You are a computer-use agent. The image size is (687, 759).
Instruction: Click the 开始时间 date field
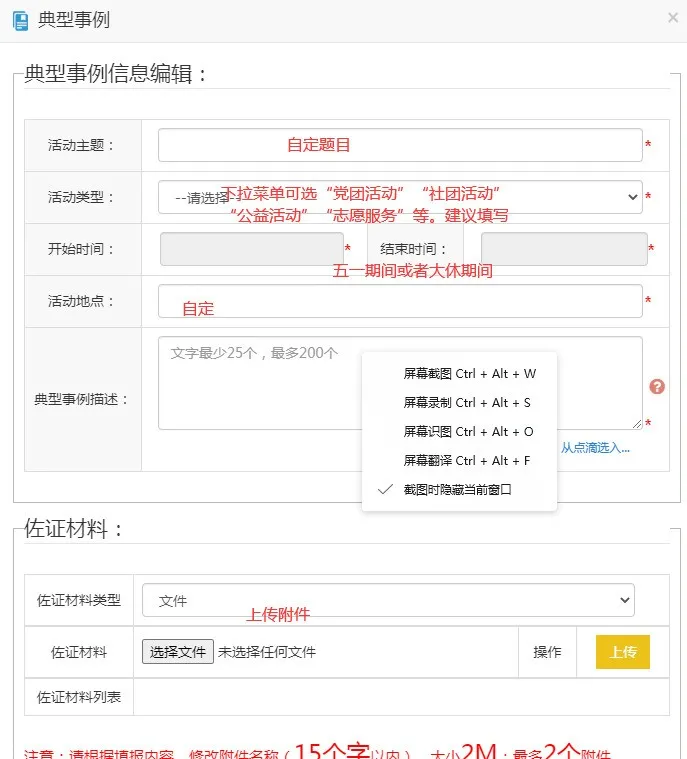click(252, 249)
